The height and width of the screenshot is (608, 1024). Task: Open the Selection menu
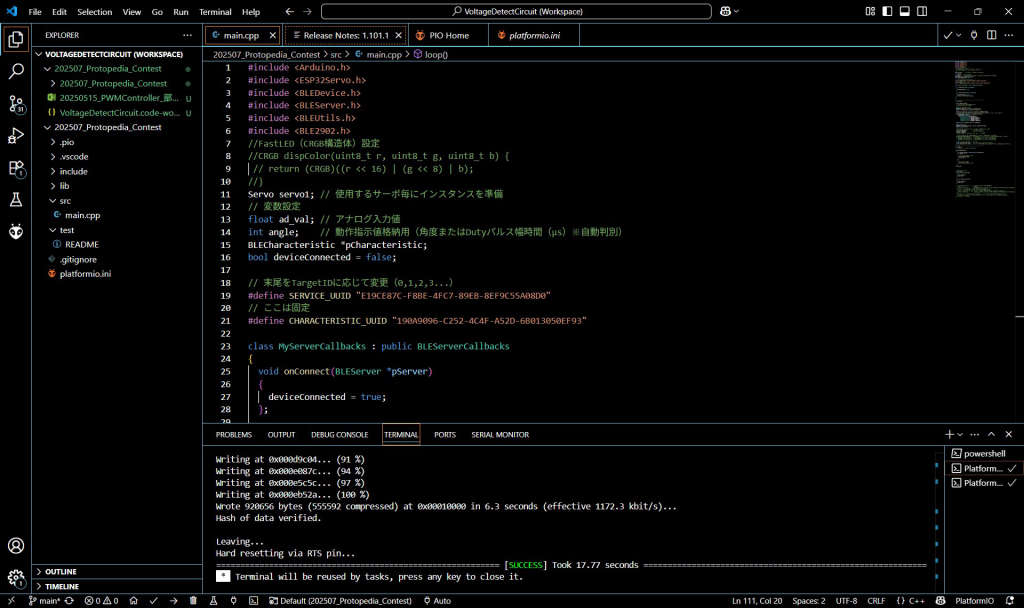pos(95,12)
